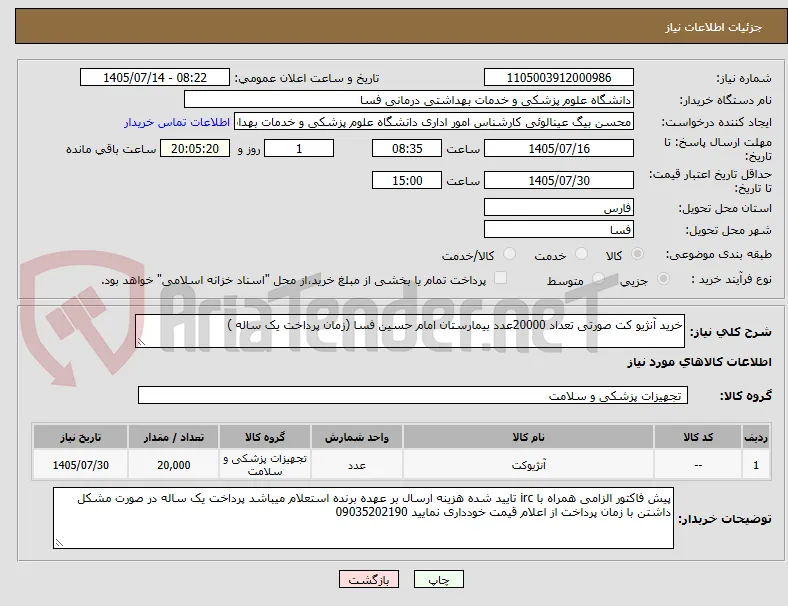
Task: Click the announcement date field 1405/07/14 - 08:22
Action: tap(155, 77)
